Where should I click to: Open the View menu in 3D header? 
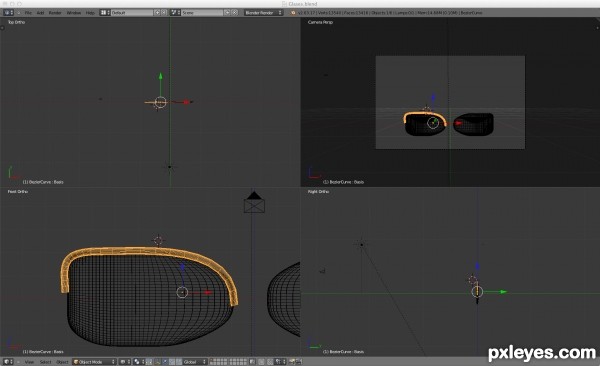pyautogui.click(x=29, y=362)
